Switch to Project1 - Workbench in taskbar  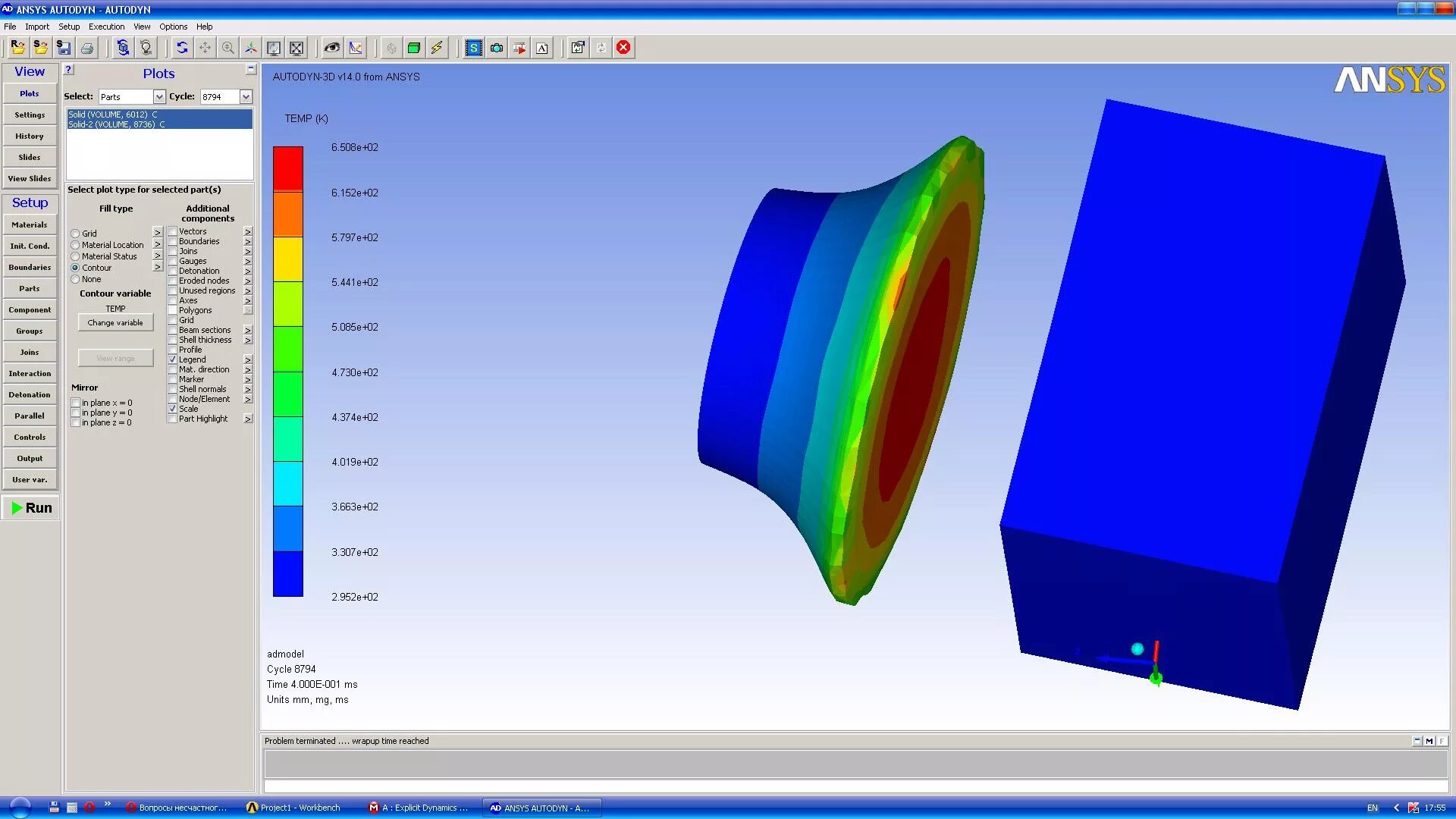[300, 808]
